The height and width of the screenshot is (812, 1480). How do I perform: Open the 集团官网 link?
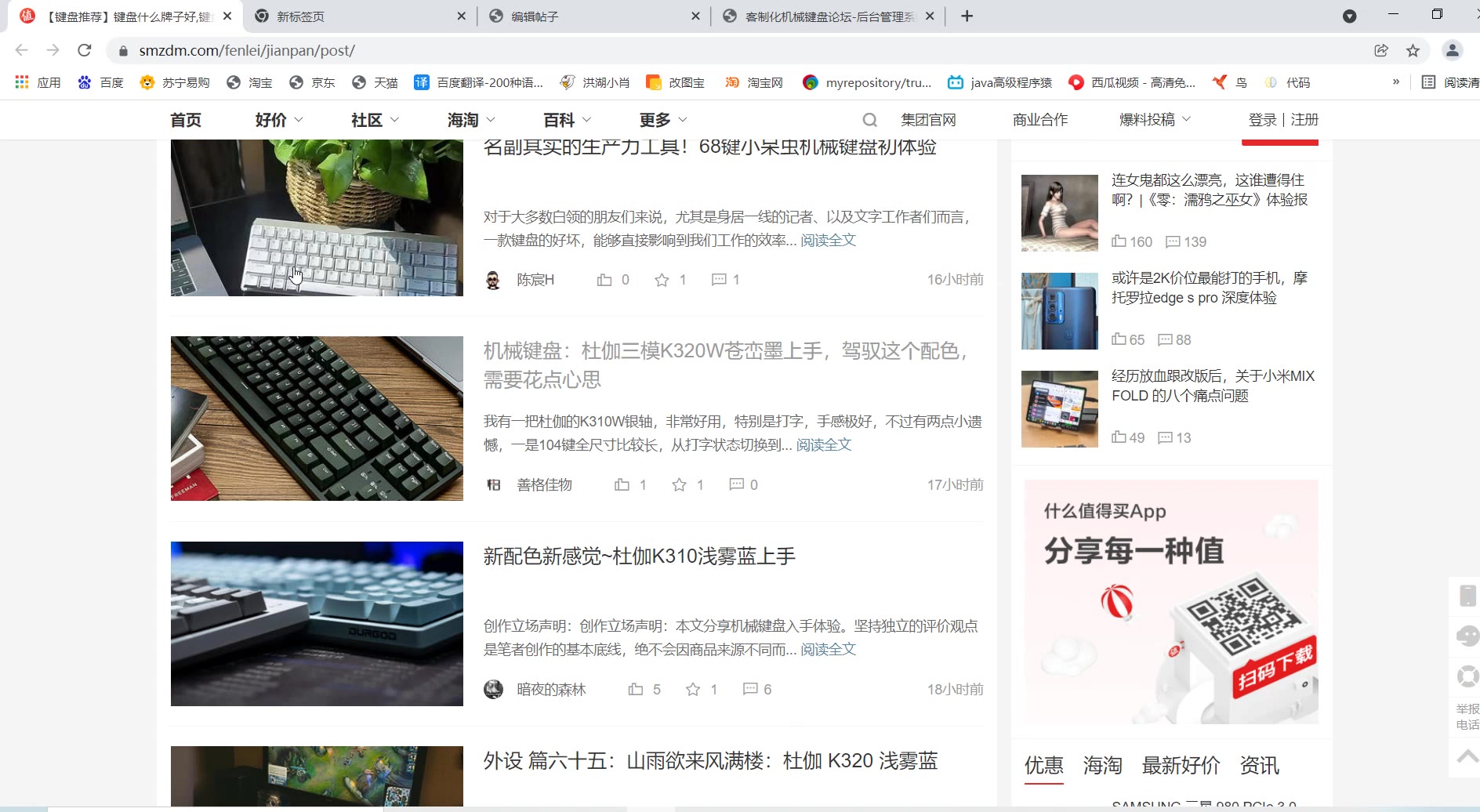[x=928, y=120]
